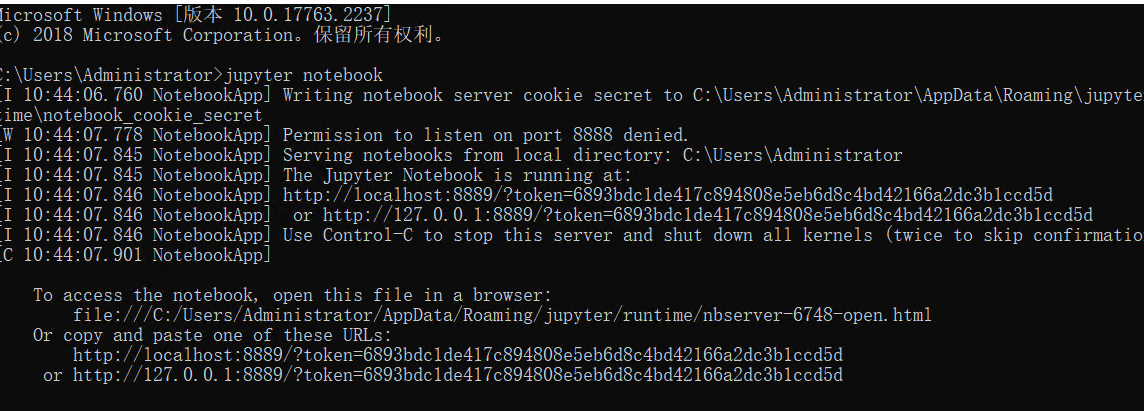Click the last localhost:8889 URL under 'copy and paste'
This screenshot has width=1144, height=411.
pyautogui.click(x=457, y=355)
